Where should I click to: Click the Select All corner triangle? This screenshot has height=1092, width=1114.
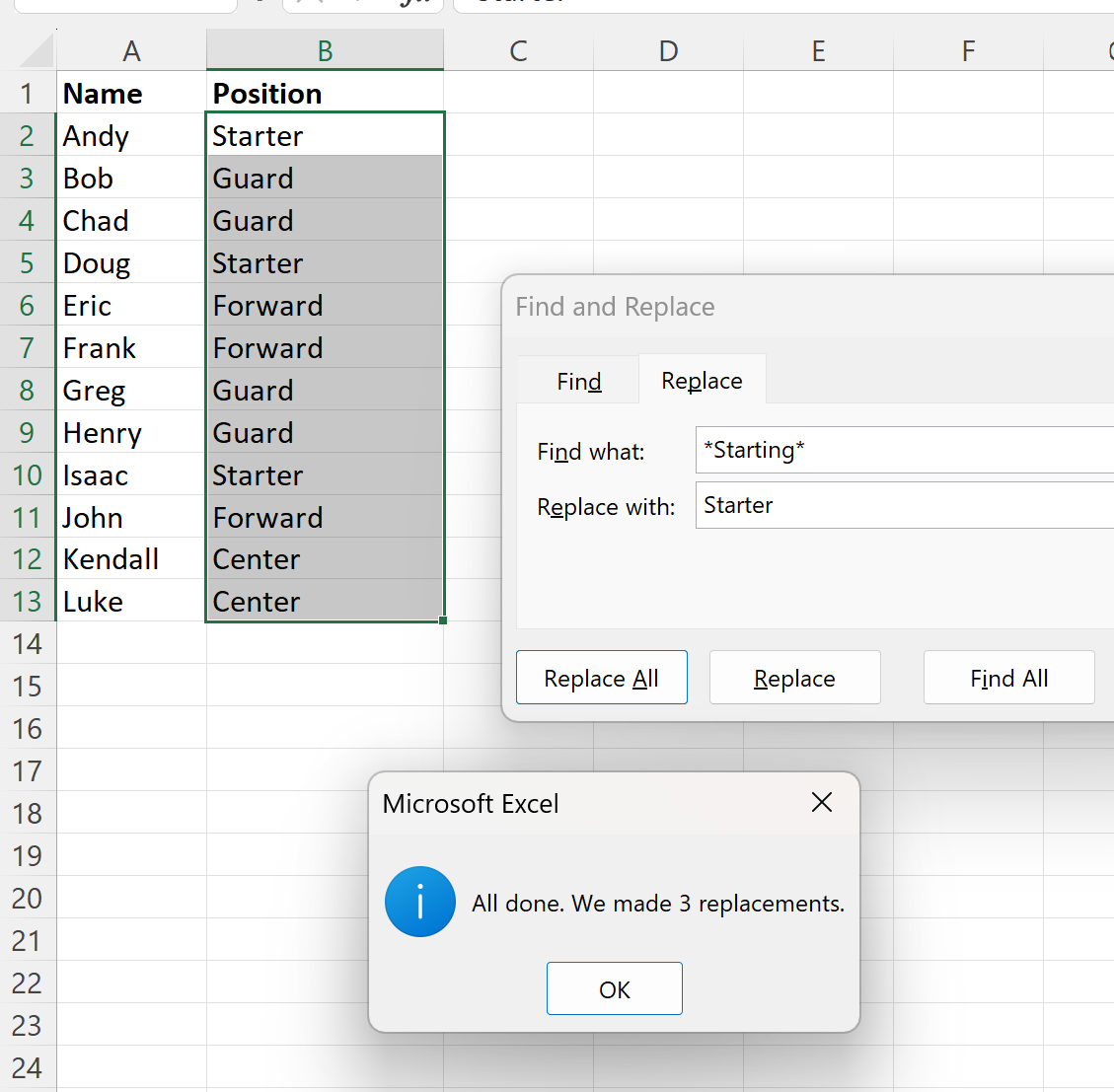click(36, 50)
